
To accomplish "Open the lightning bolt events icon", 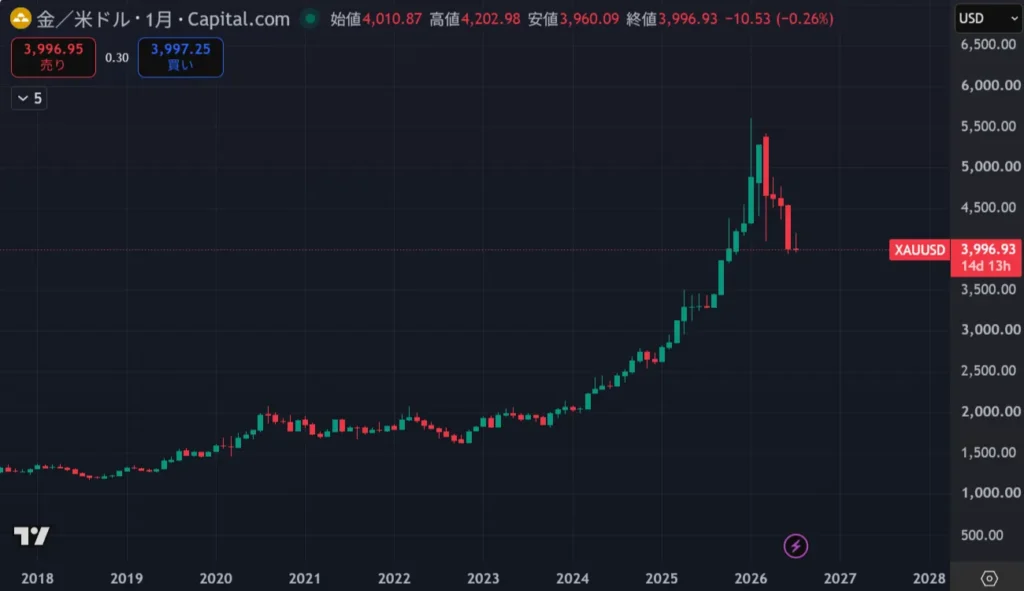I will pyautogui.click(x=795, y=546).
